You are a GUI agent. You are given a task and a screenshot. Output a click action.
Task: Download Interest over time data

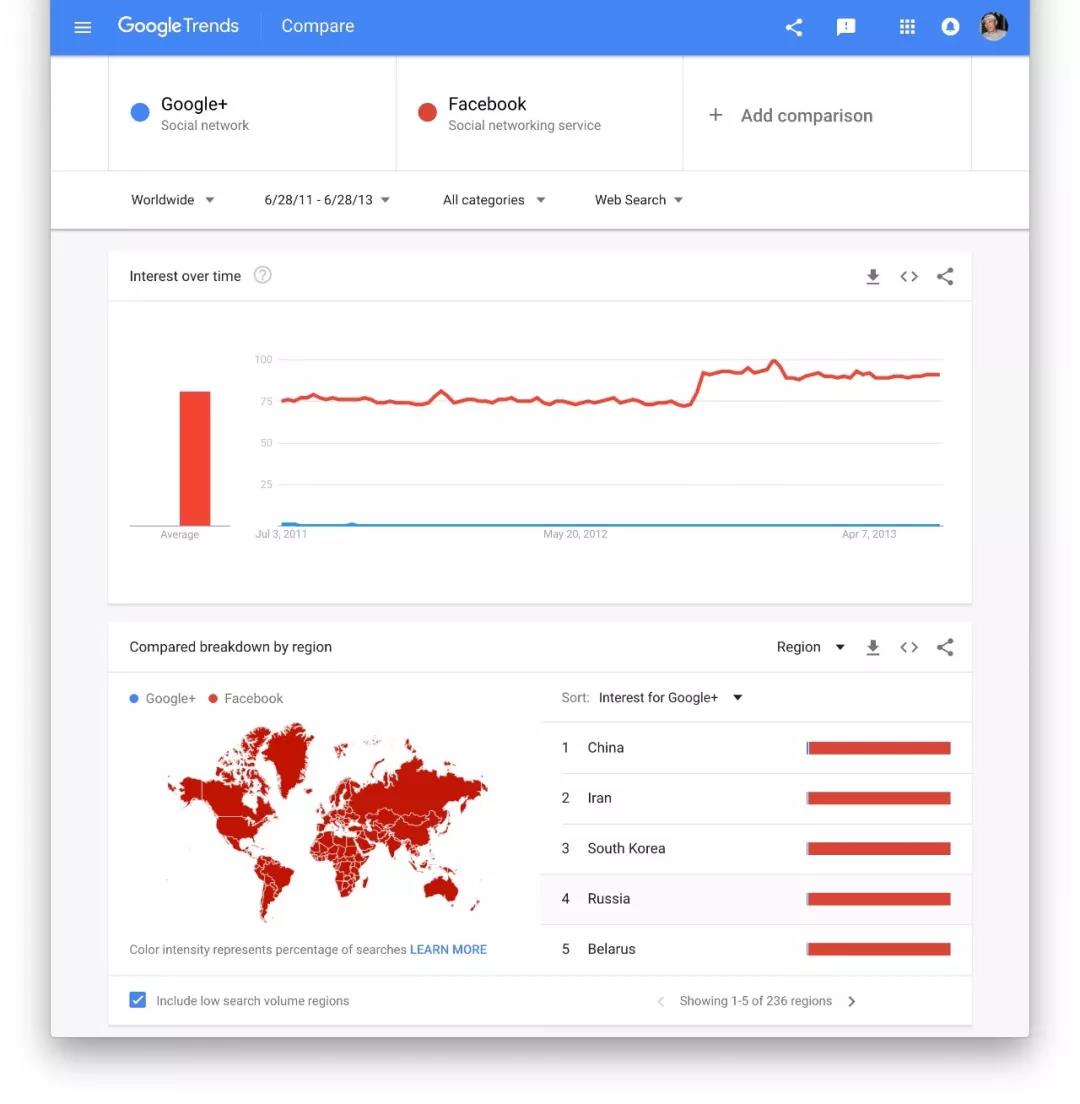tap(873, 276)
